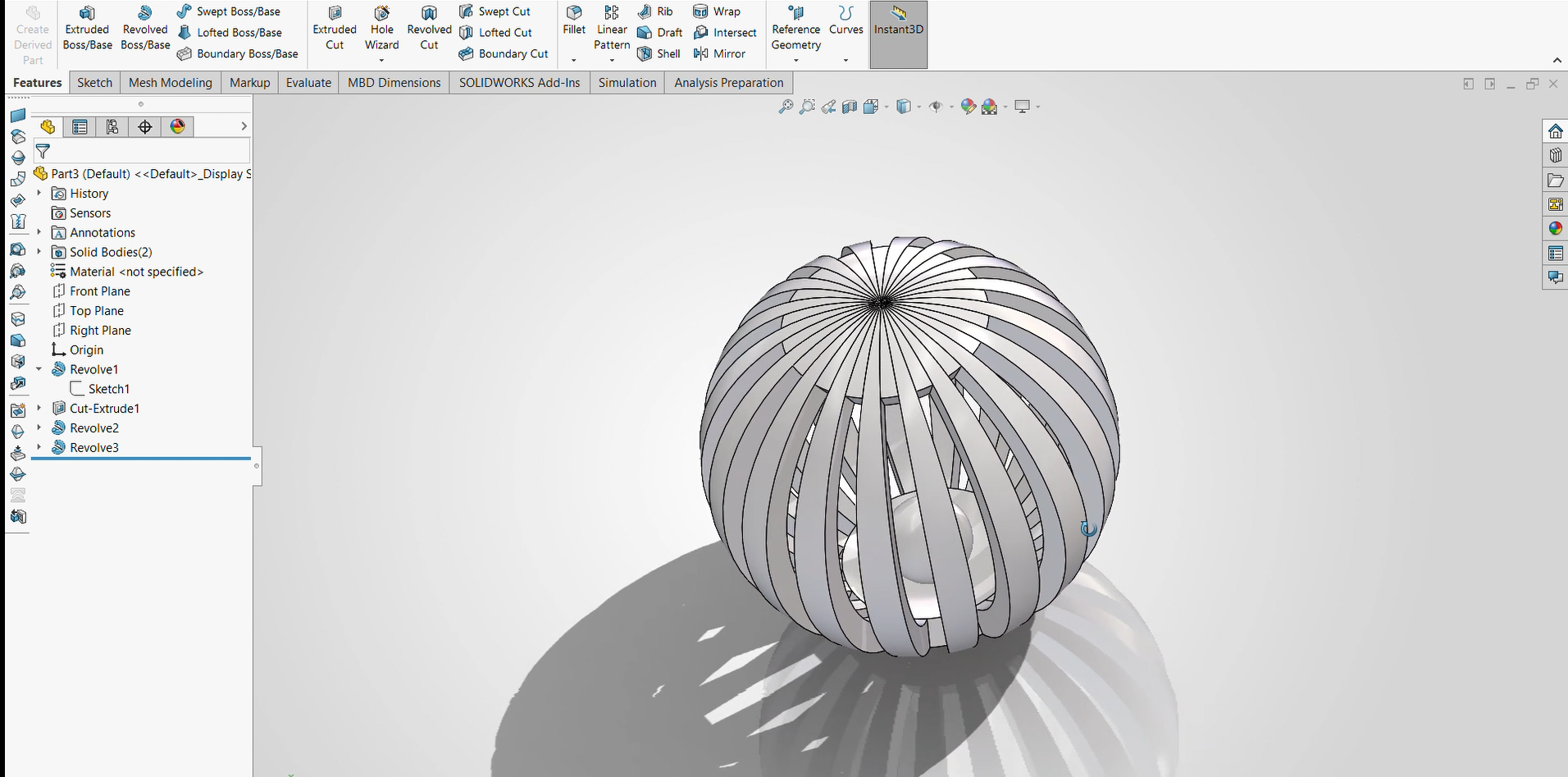The width and height of the screenshot is (1568, 777).
Task: Select Sketch1 under Revolve1
Action: click(100, 389)
